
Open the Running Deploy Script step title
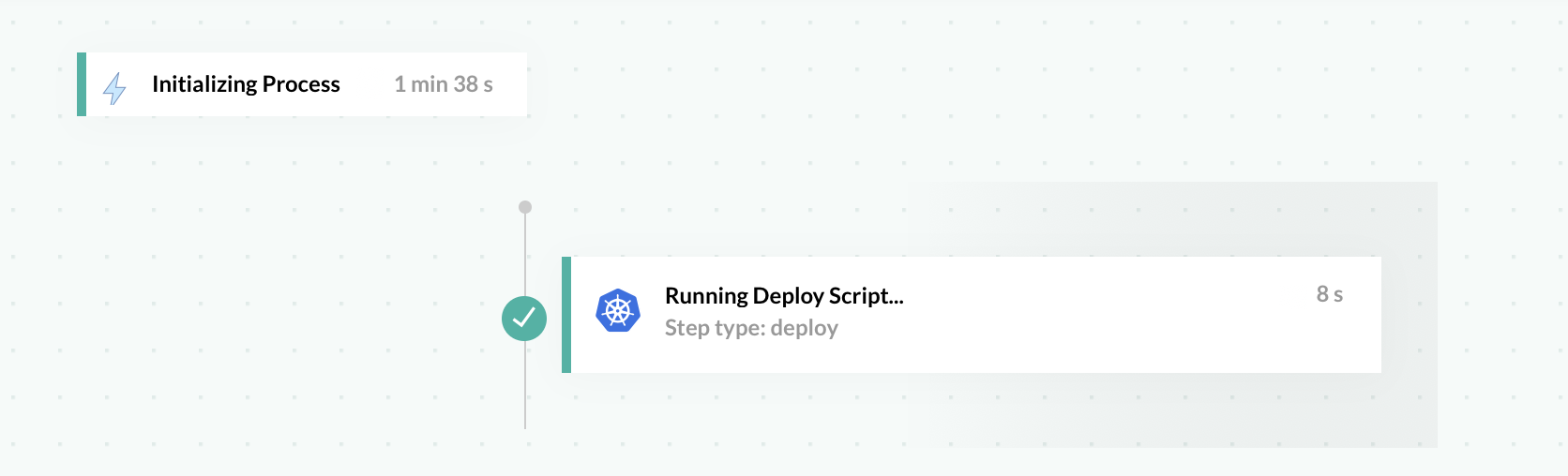tap(784, 296)
